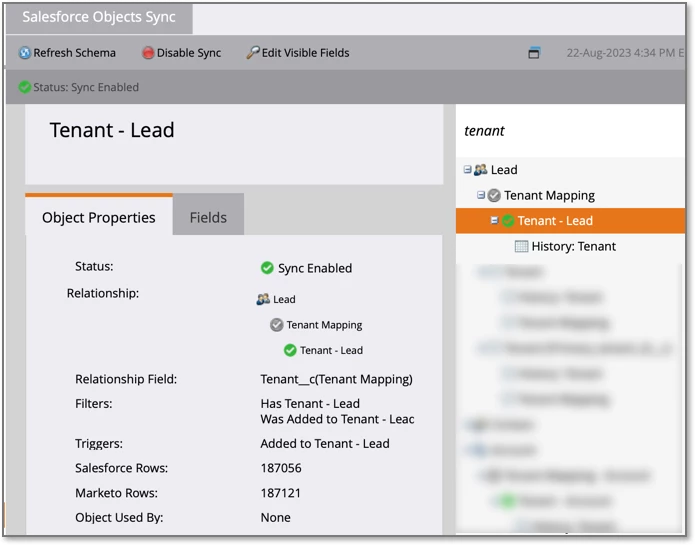Click 'Added to Tenant - Lead' trigger text
Image resolution: width=695 pixels, height=545 pixels.
325,444
